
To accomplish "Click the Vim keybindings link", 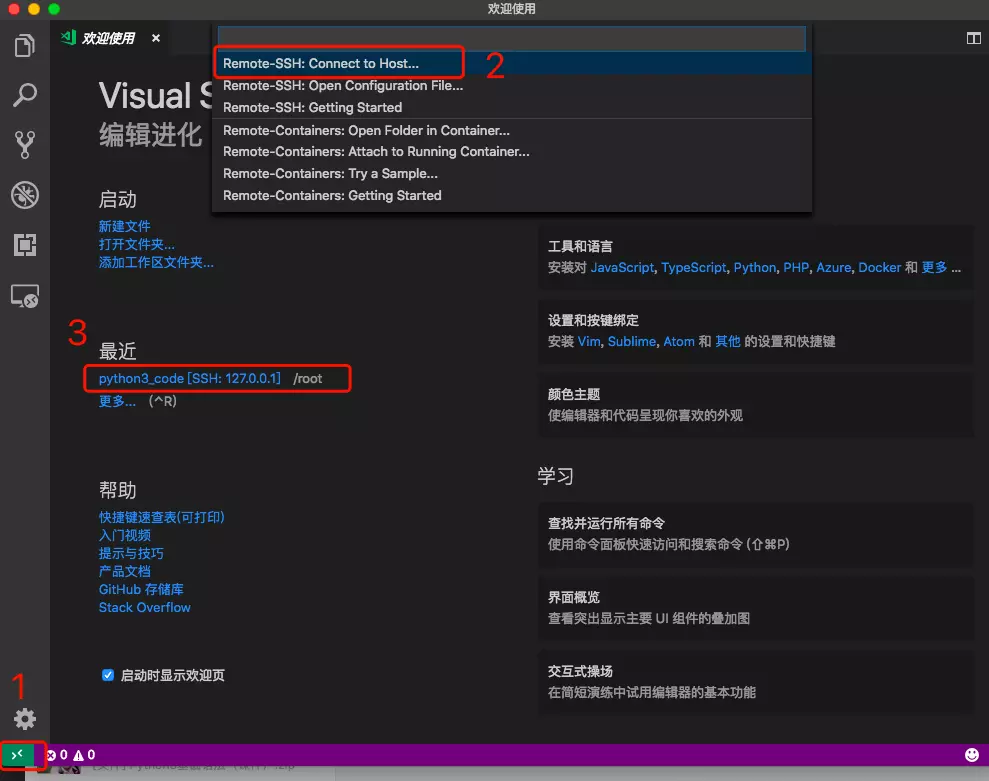I will 588,341.
